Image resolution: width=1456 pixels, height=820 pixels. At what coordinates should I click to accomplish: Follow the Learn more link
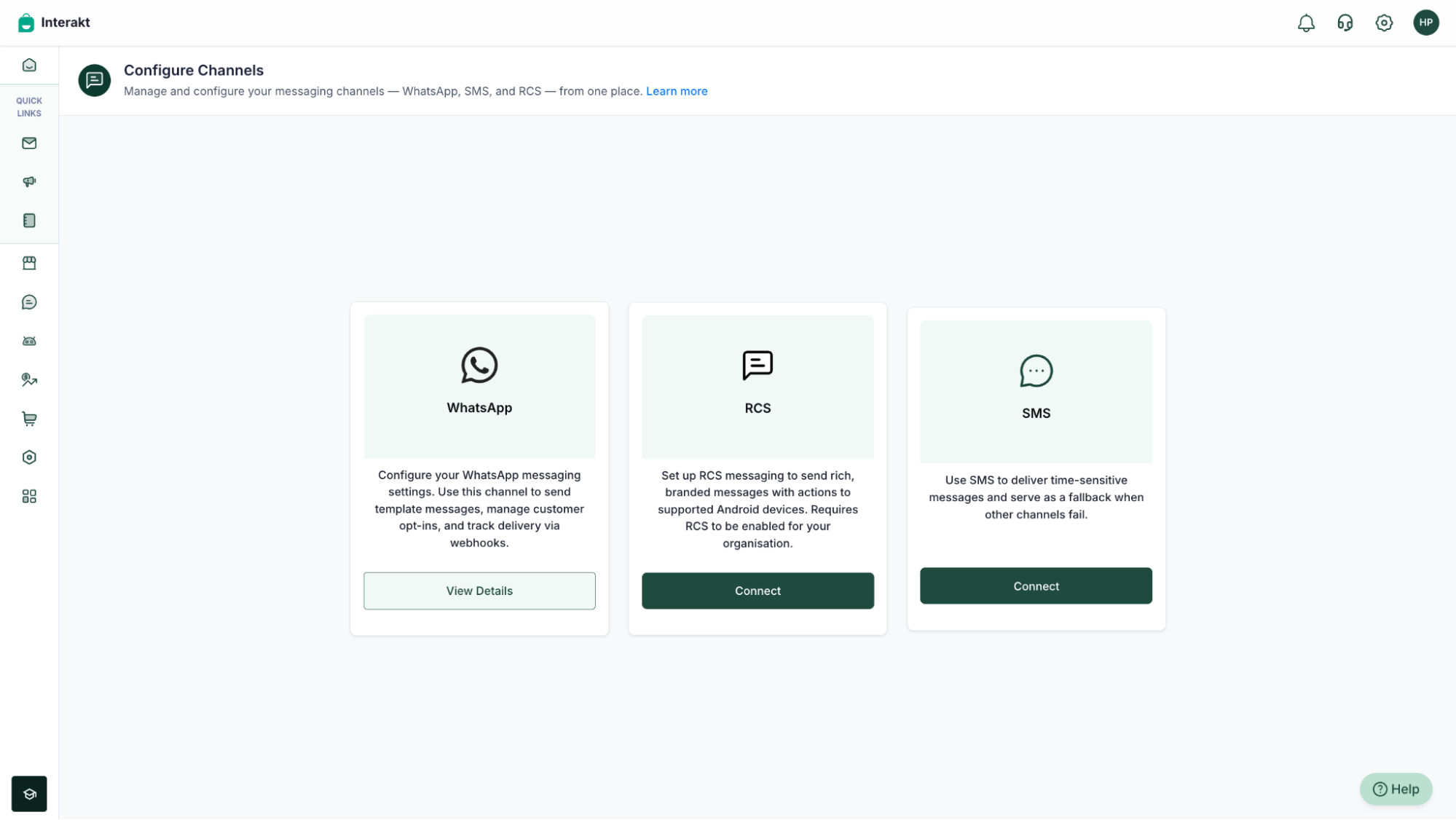point(676,91)
